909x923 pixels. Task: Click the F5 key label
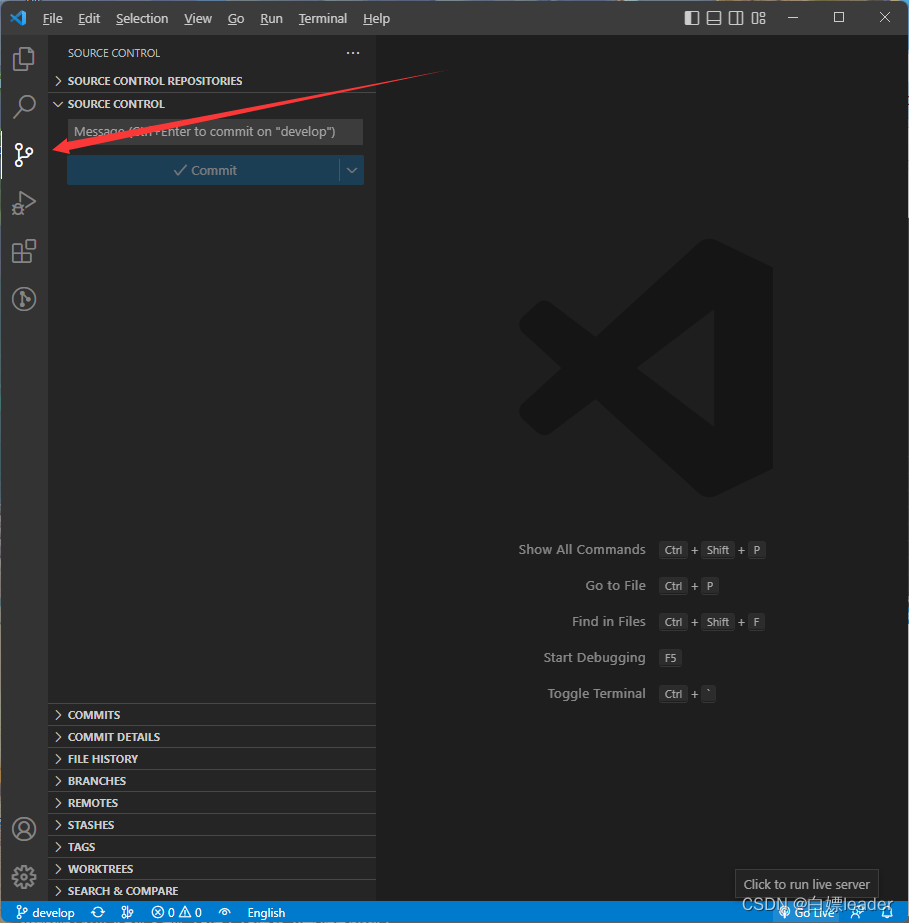(x=671, y=658)
